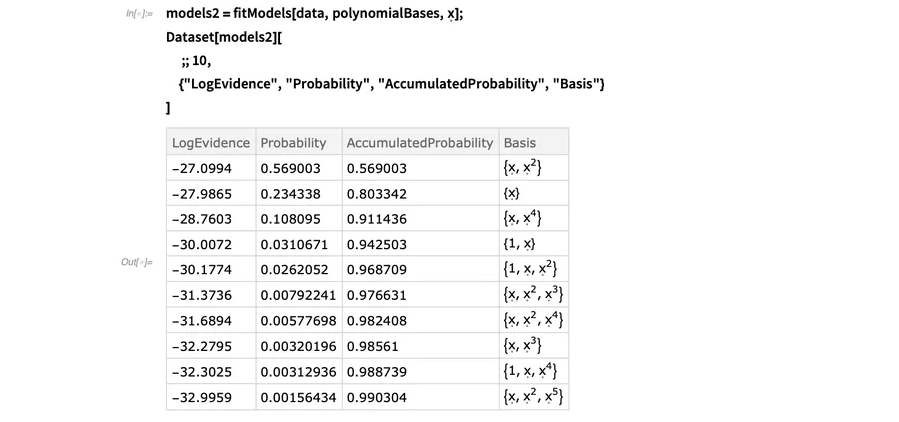Viewport: 899px width, 422px height.
Task: Click the 0.98561 accumulated probability cell
Action: coord(420,346)
